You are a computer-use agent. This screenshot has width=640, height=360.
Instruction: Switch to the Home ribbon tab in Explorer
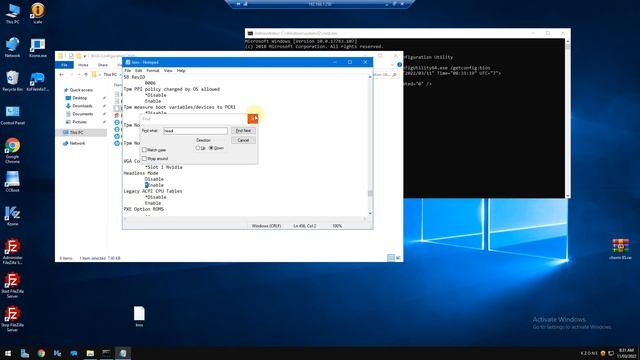[x=83, y=65]
